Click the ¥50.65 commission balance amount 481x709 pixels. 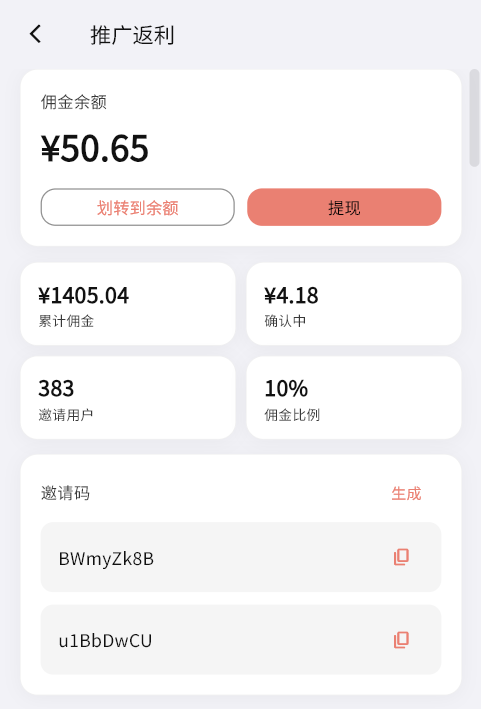tap(94, 148)
